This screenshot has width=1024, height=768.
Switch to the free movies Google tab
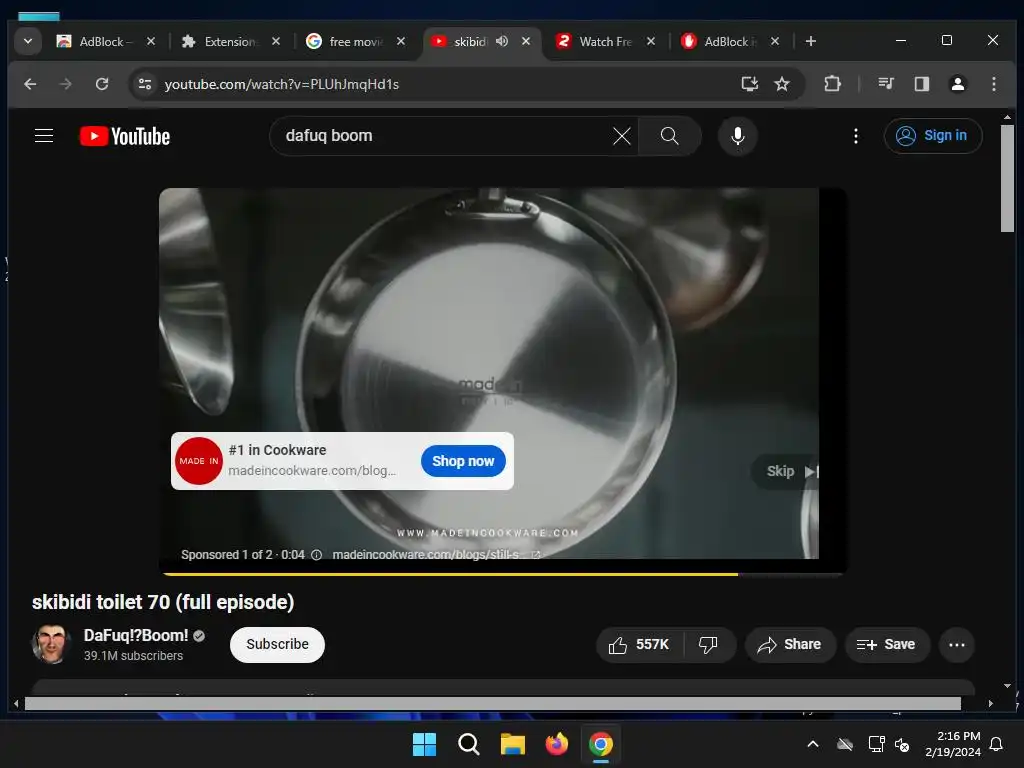coord(356,41)
